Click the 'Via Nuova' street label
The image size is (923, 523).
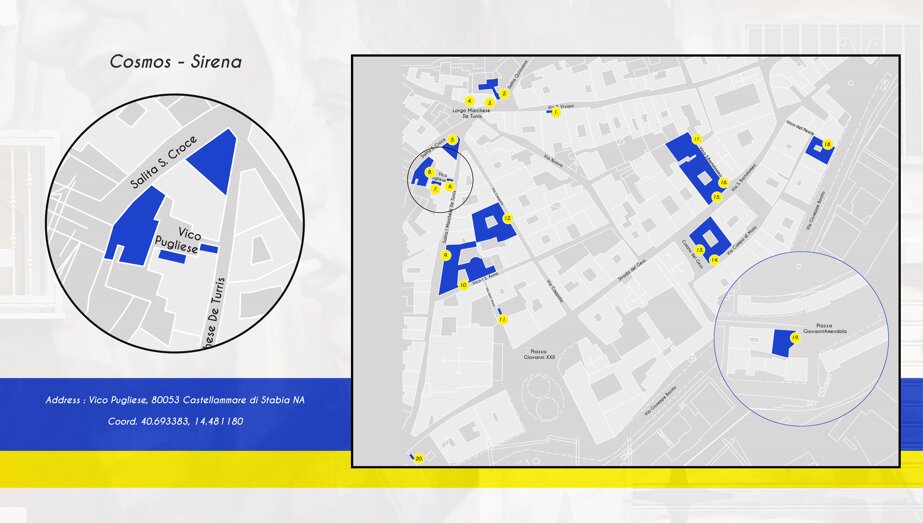553,163
